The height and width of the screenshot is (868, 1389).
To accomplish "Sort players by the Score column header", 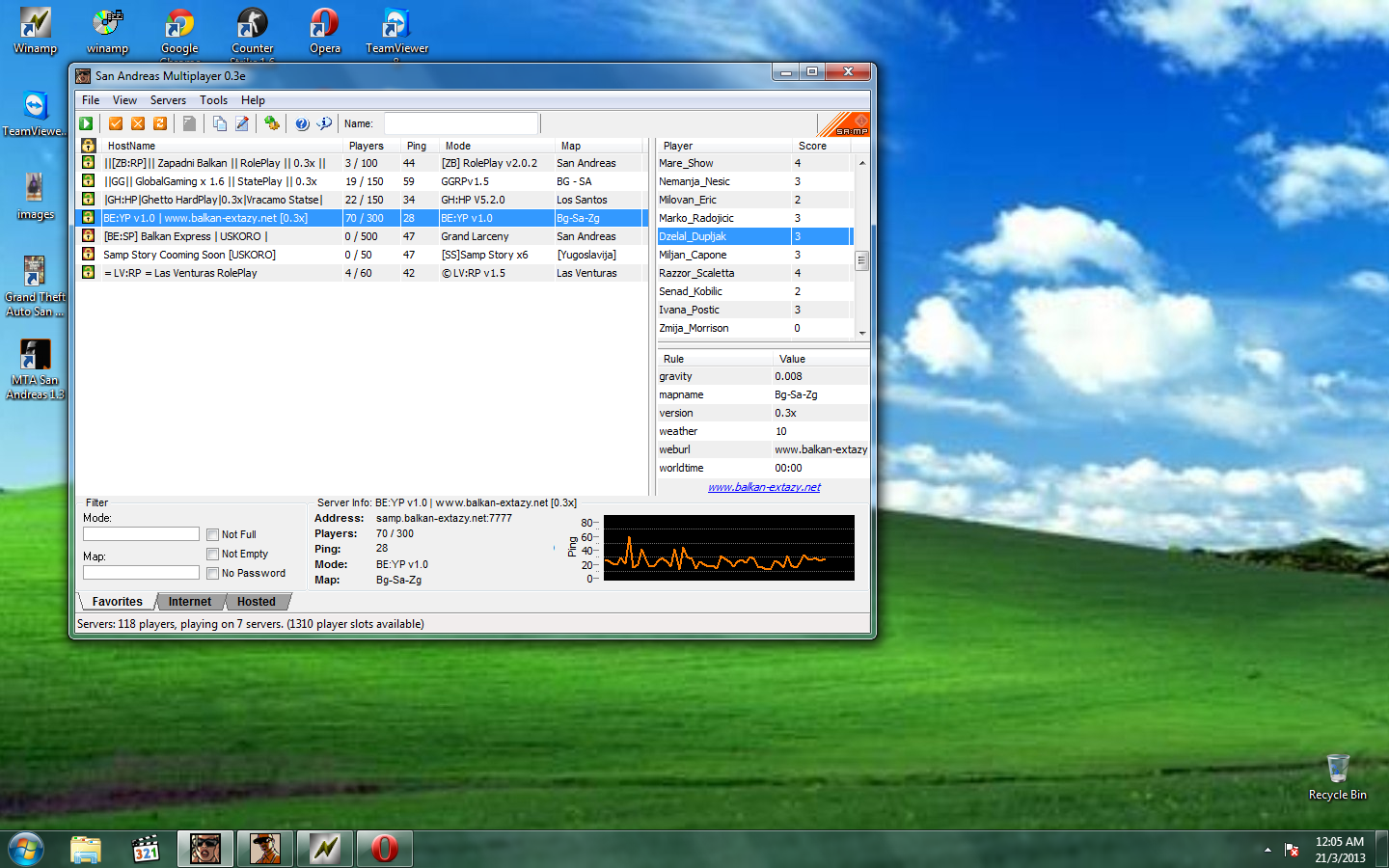I will (x=822, y=146).
